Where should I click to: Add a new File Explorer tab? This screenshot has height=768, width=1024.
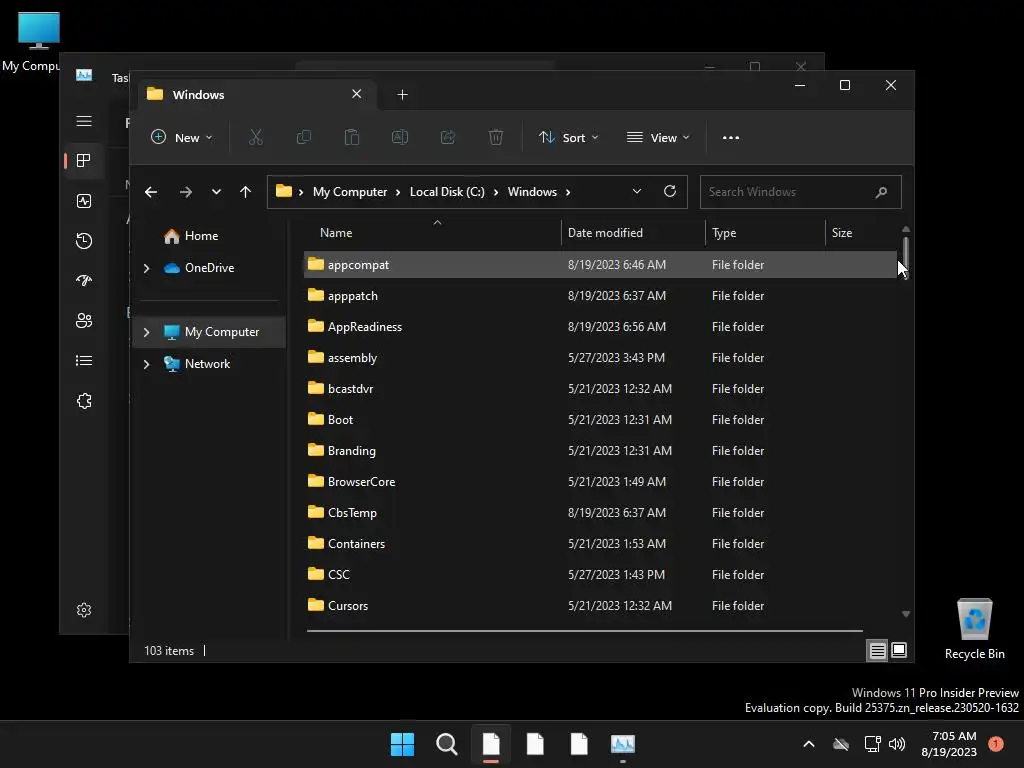pyautogui.click(x=402, y=95)
